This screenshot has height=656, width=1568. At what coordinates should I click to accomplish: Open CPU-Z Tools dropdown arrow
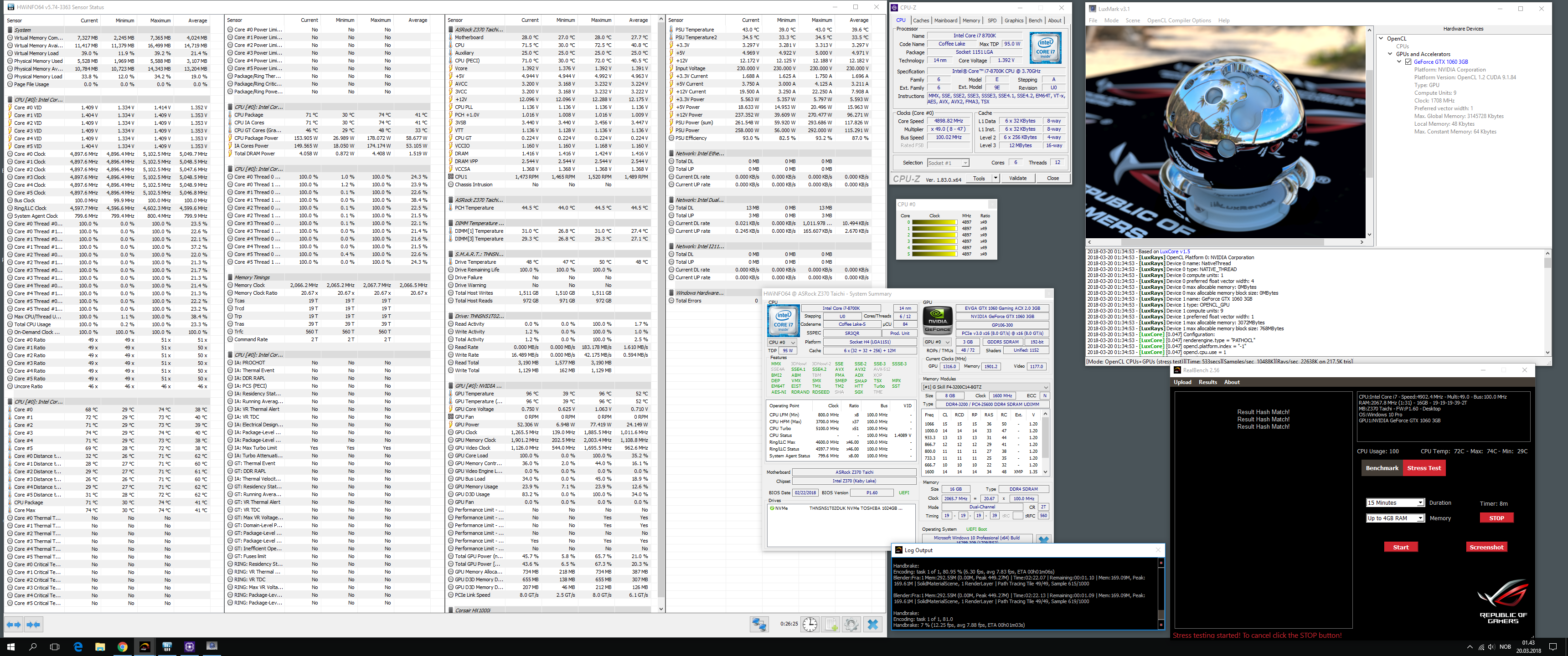coord(995,178)
